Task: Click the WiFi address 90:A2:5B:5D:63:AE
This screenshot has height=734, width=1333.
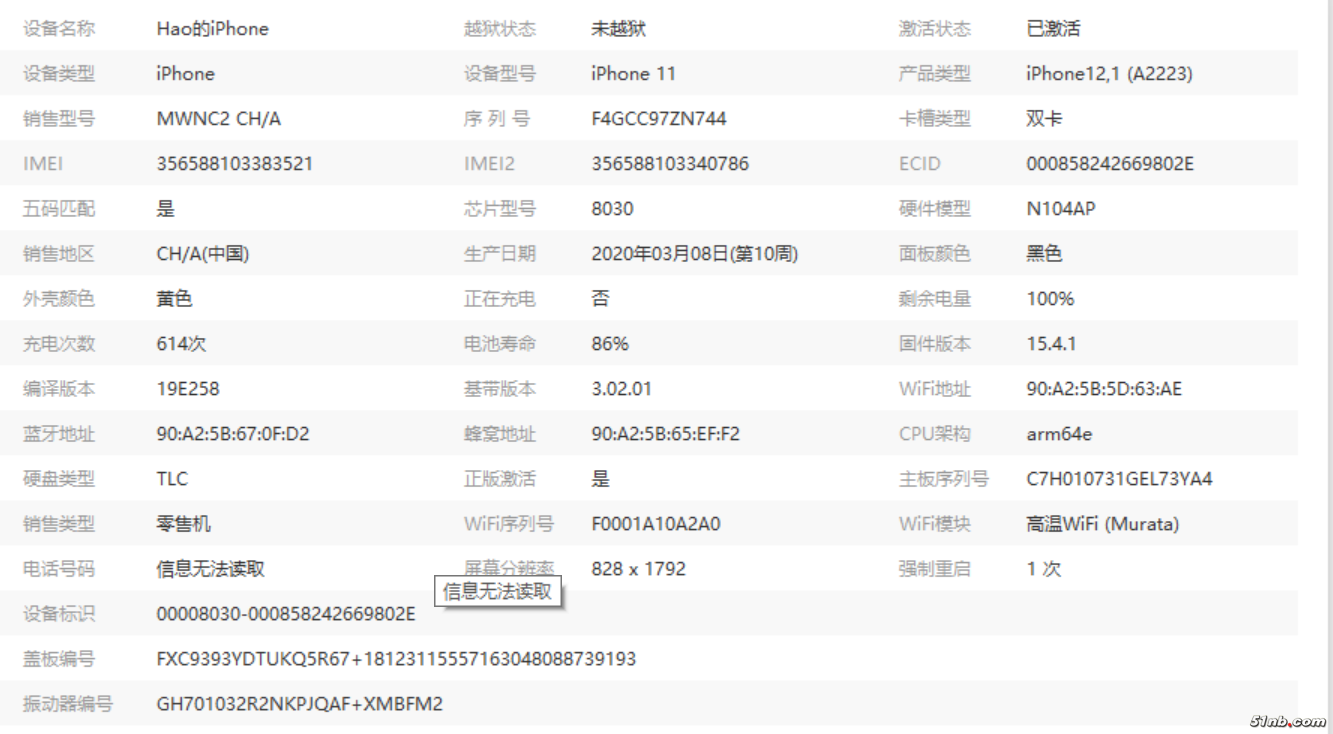Action: tap(1103, 389)
